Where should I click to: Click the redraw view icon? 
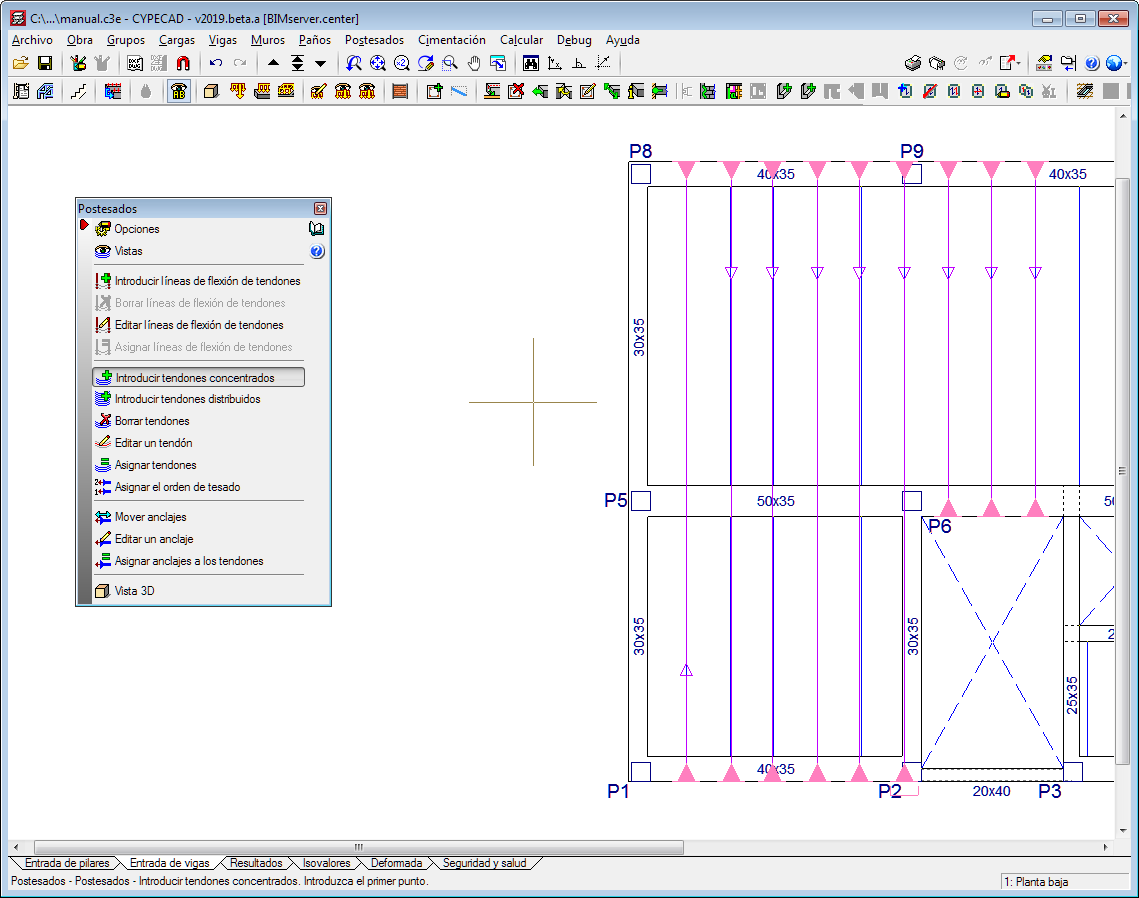[426, 63]
